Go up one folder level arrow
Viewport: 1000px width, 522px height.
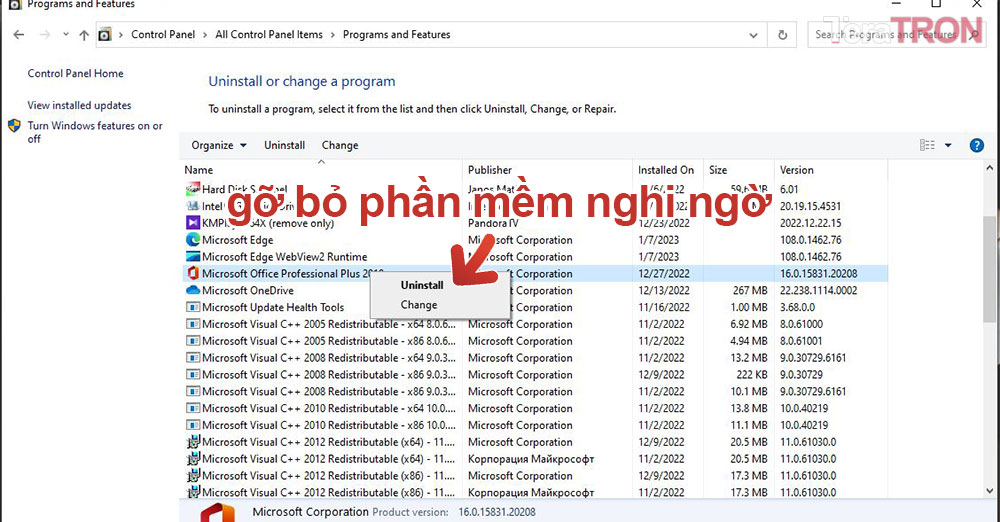pos(84,35)
